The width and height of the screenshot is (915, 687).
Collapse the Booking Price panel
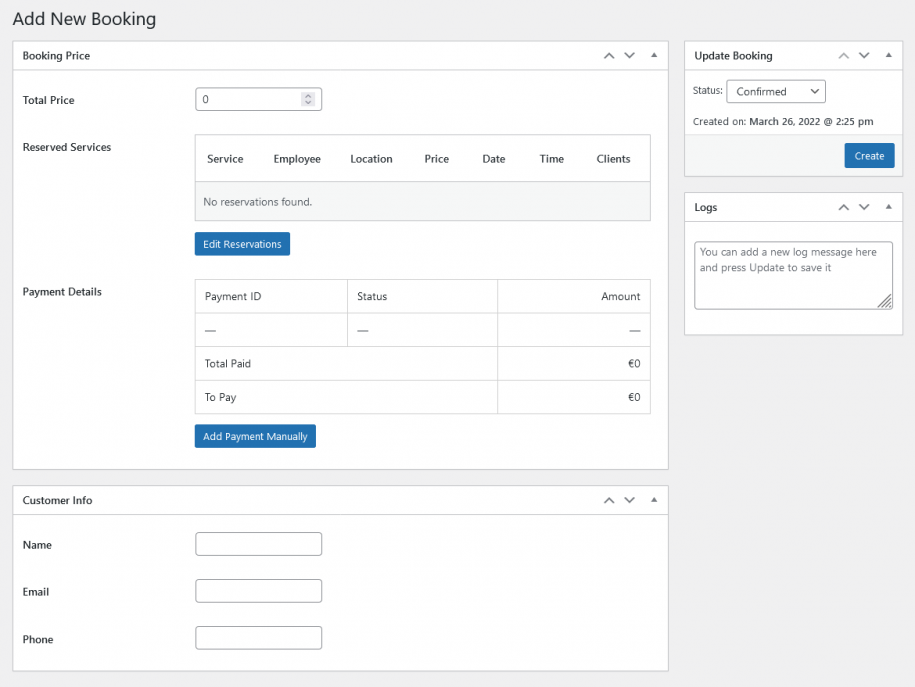(653, 56)
